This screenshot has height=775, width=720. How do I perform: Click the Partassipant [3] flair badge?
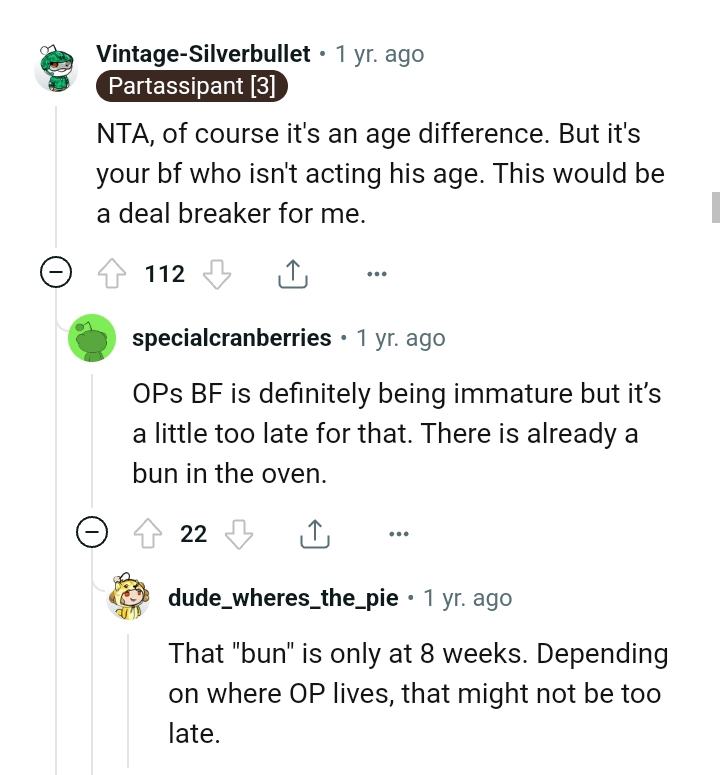coord(191,86)
